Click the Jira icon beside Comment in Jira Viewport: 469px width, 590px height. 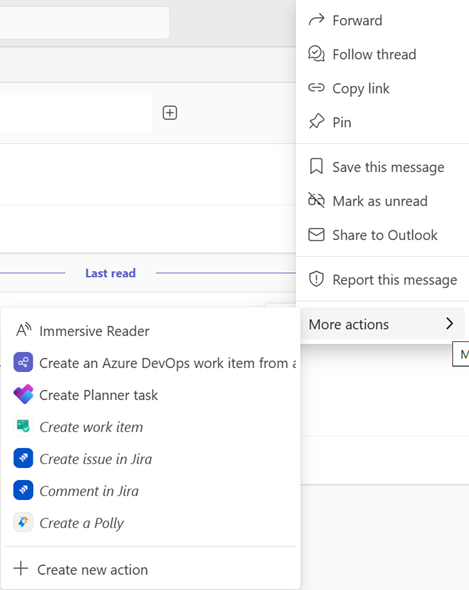(x=23, y=490)
